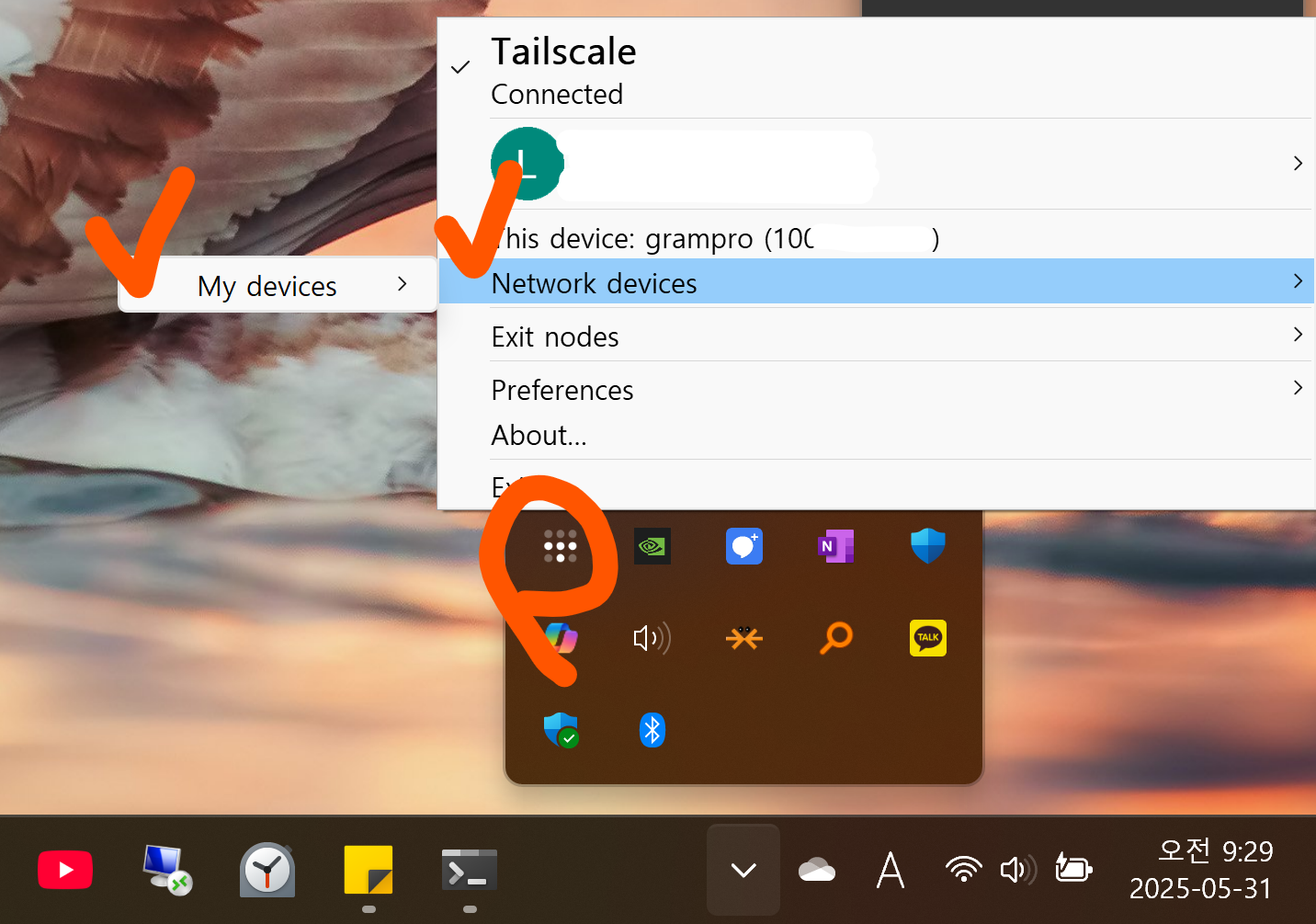Viewport: 1316px width, 924px height.
Task: Toggle Bluetooth via its tray icon
Action: (x=652, y=729)
